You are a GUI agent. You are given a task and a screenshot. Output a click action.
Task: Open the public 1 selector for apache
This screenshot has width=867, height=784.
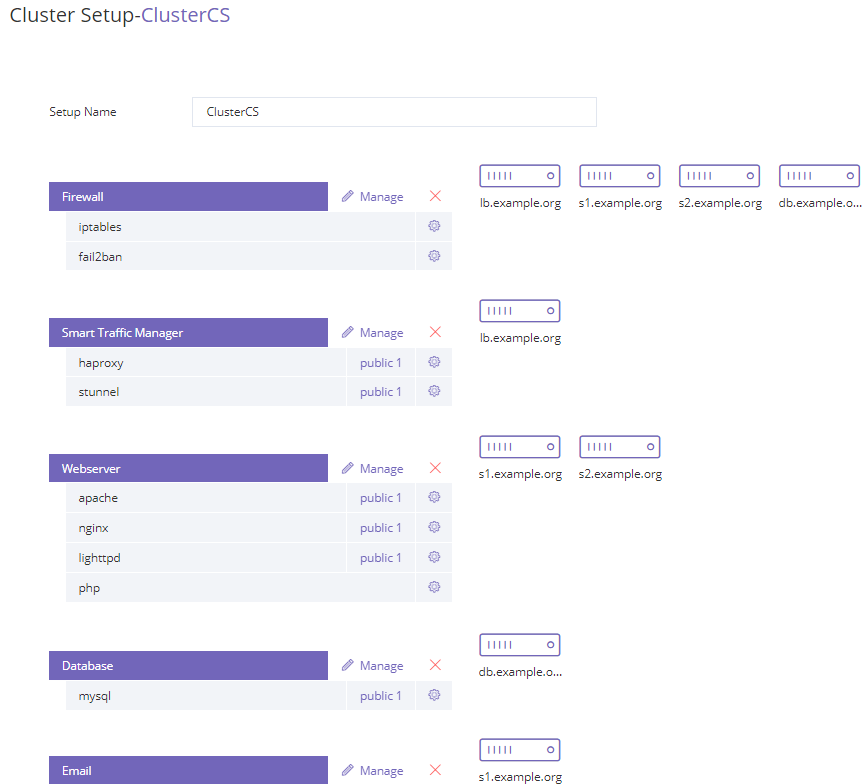tap(380, 498)
